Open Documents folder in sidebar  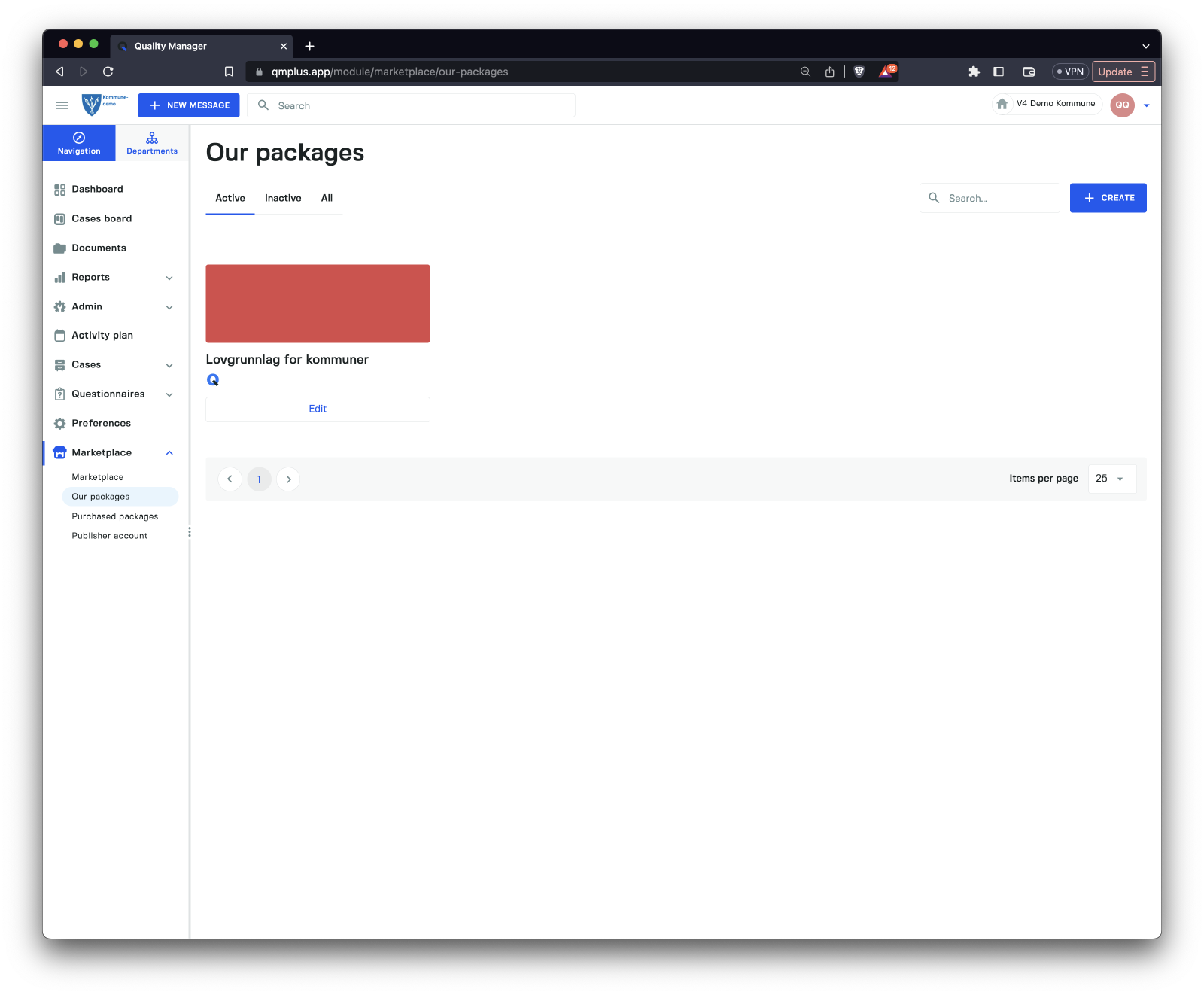[60, 248]
